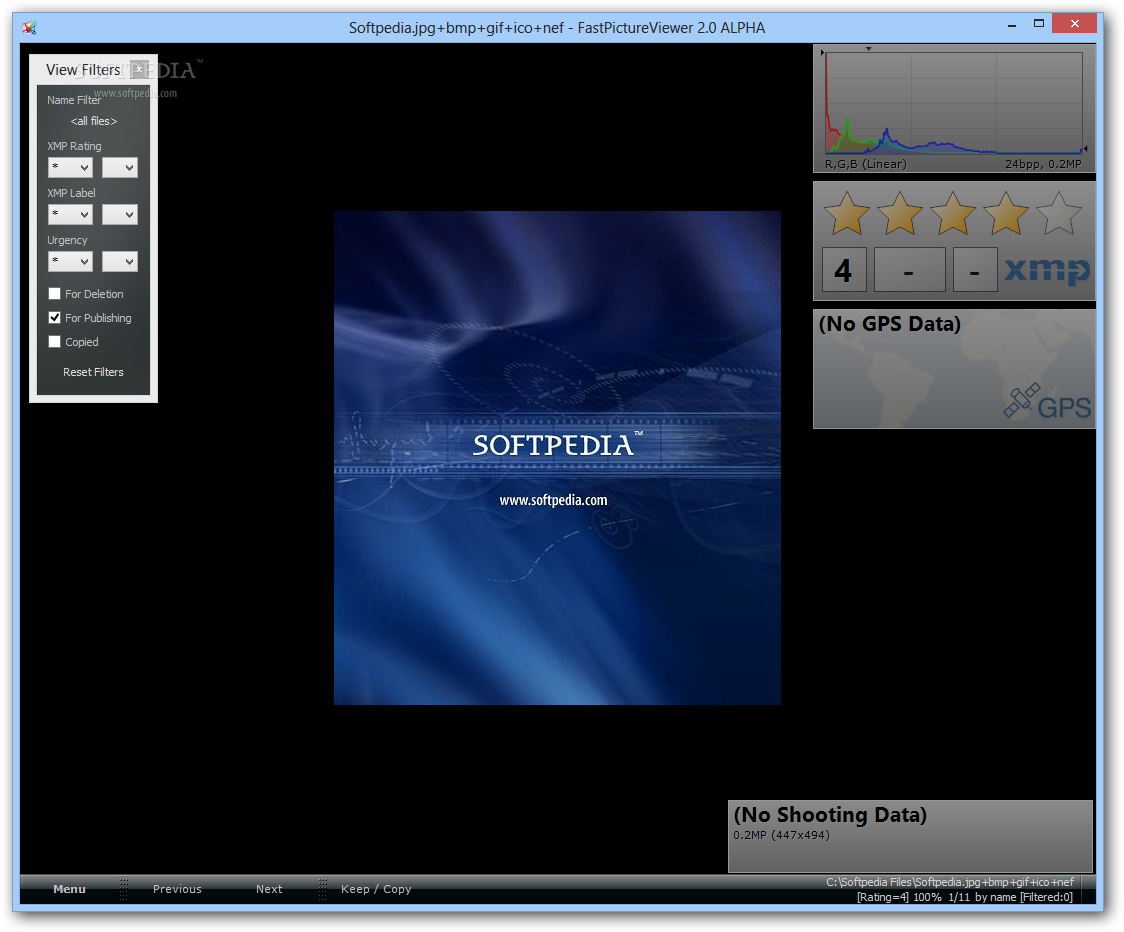Click the 1/11 image counter
This screenshot has height=932, width=1124.
coord(959,897)
